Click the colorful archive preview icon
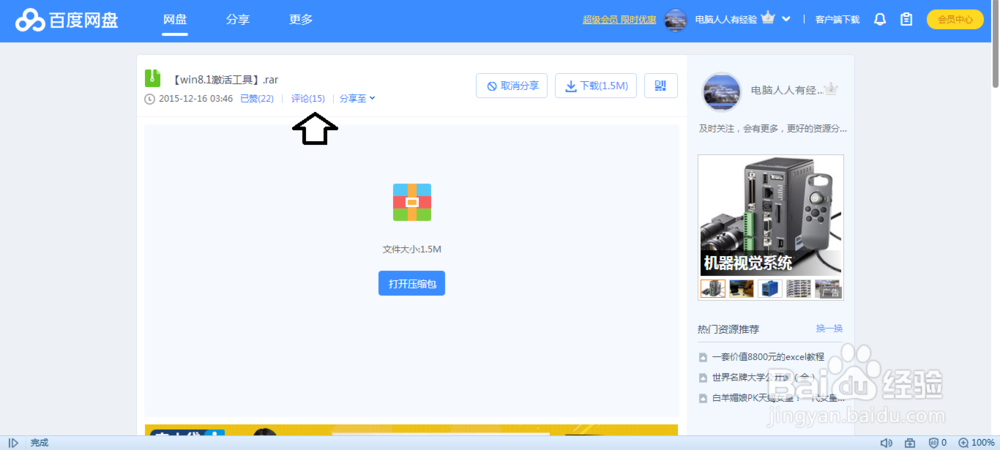The height and width of the screenshot is (450, 1000). (412, 202)
